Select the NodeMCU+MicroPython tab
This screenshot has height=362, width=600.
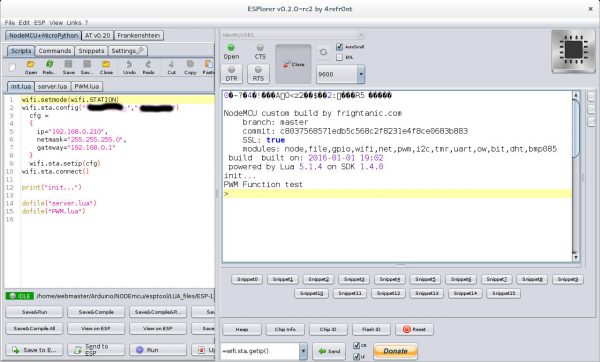(43, 35)
